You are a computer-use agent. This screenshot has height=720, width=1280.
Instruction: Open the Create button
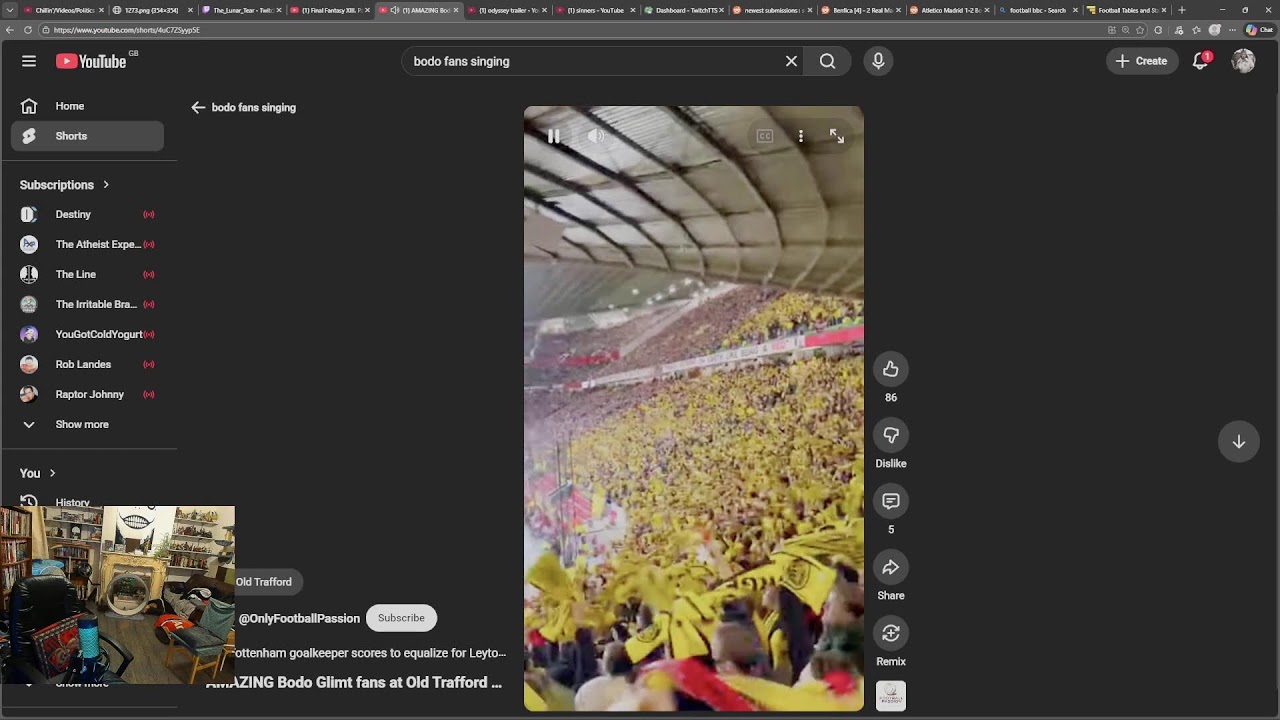pos(1141,61)
